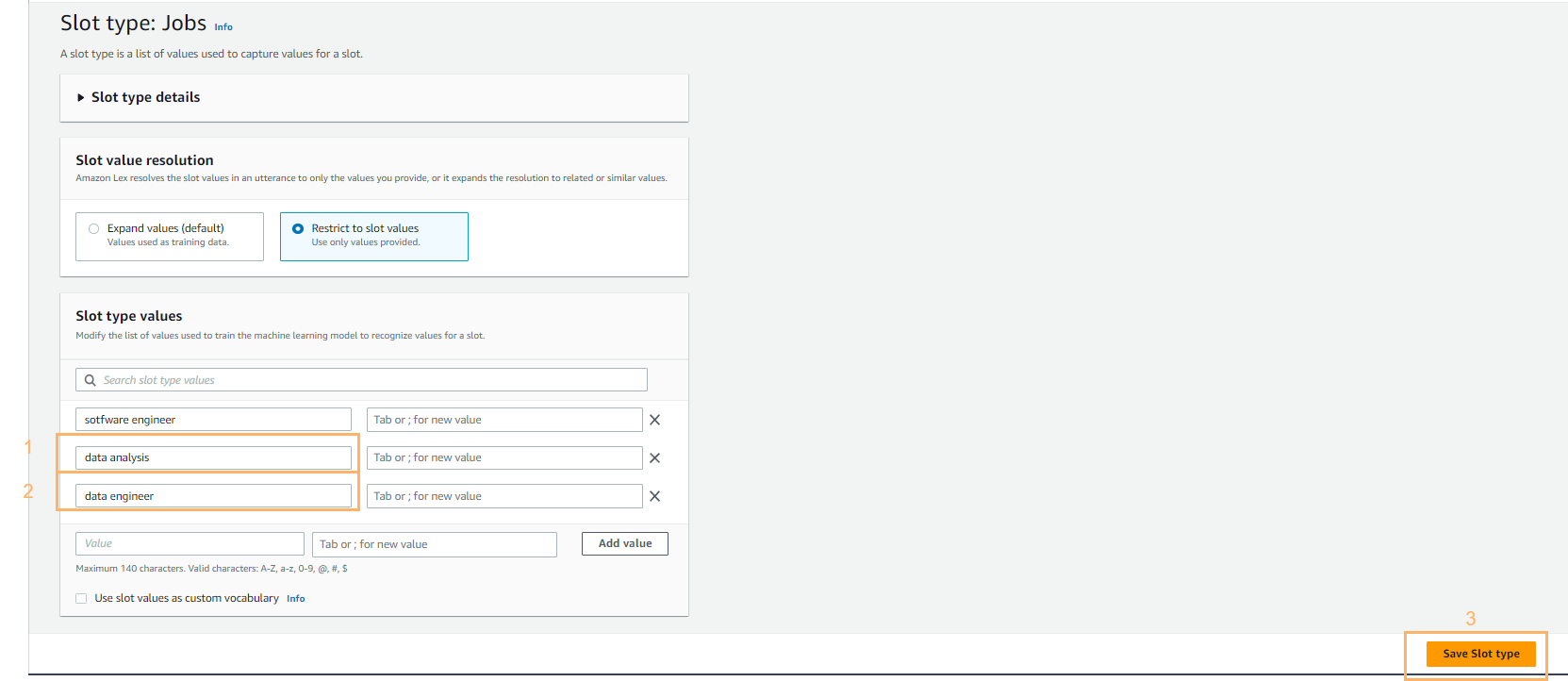Click synonym field for data engineer
Image resolution: width=1568 pixels, height=681 pixels.
pos(504,496)
